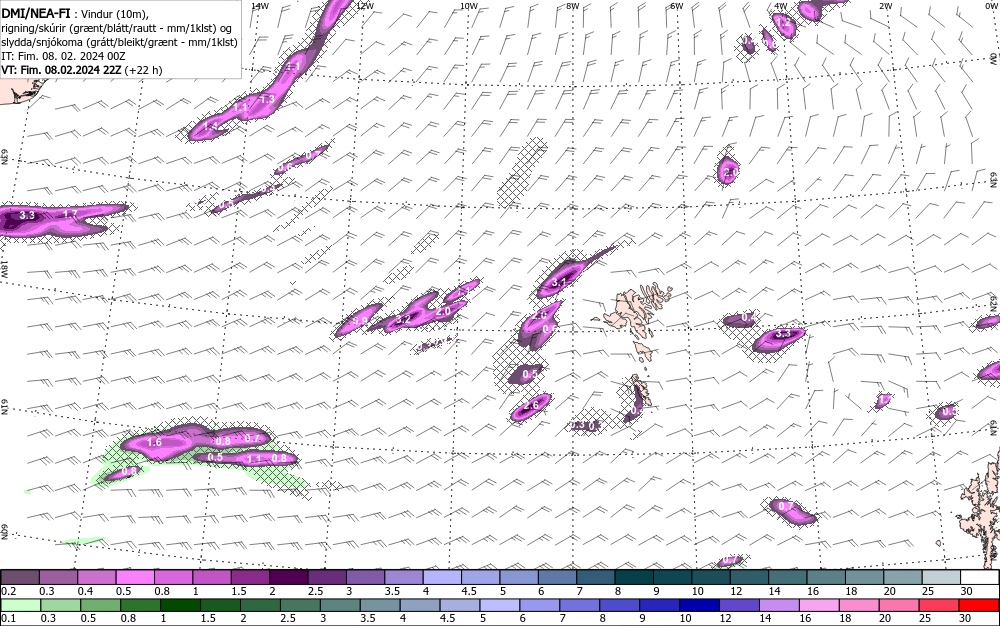Click the light pink swatch after lower label 16
1000x626 pixels.
[x=819, y=605]
